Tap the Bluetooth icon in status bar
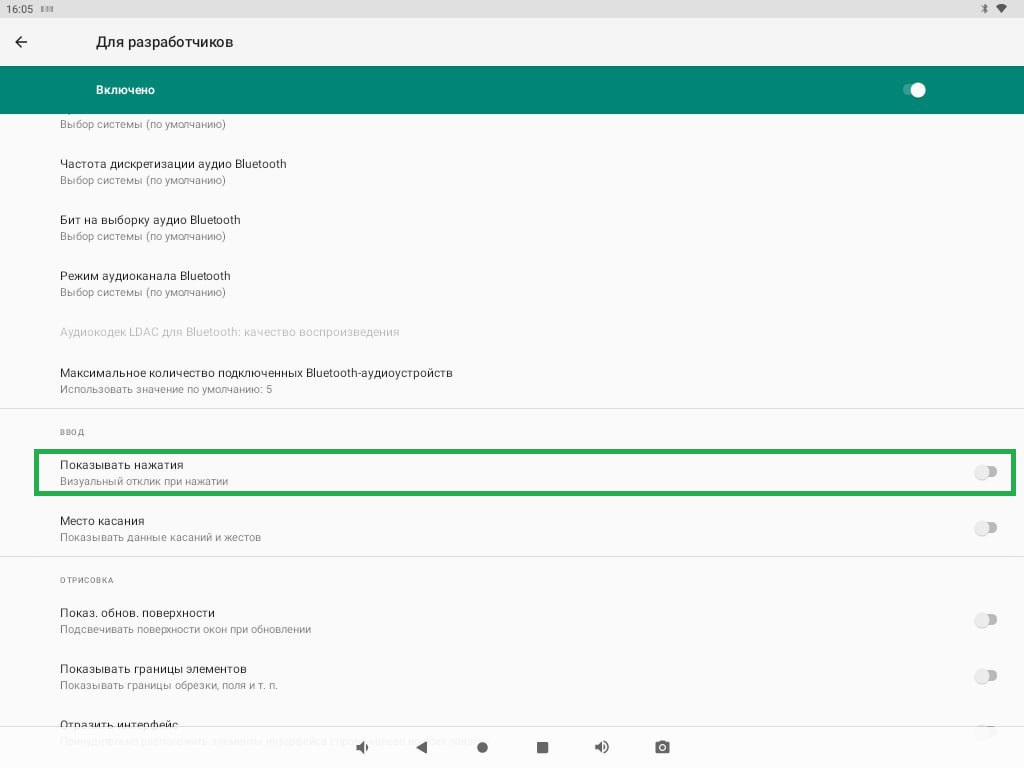 984,8
